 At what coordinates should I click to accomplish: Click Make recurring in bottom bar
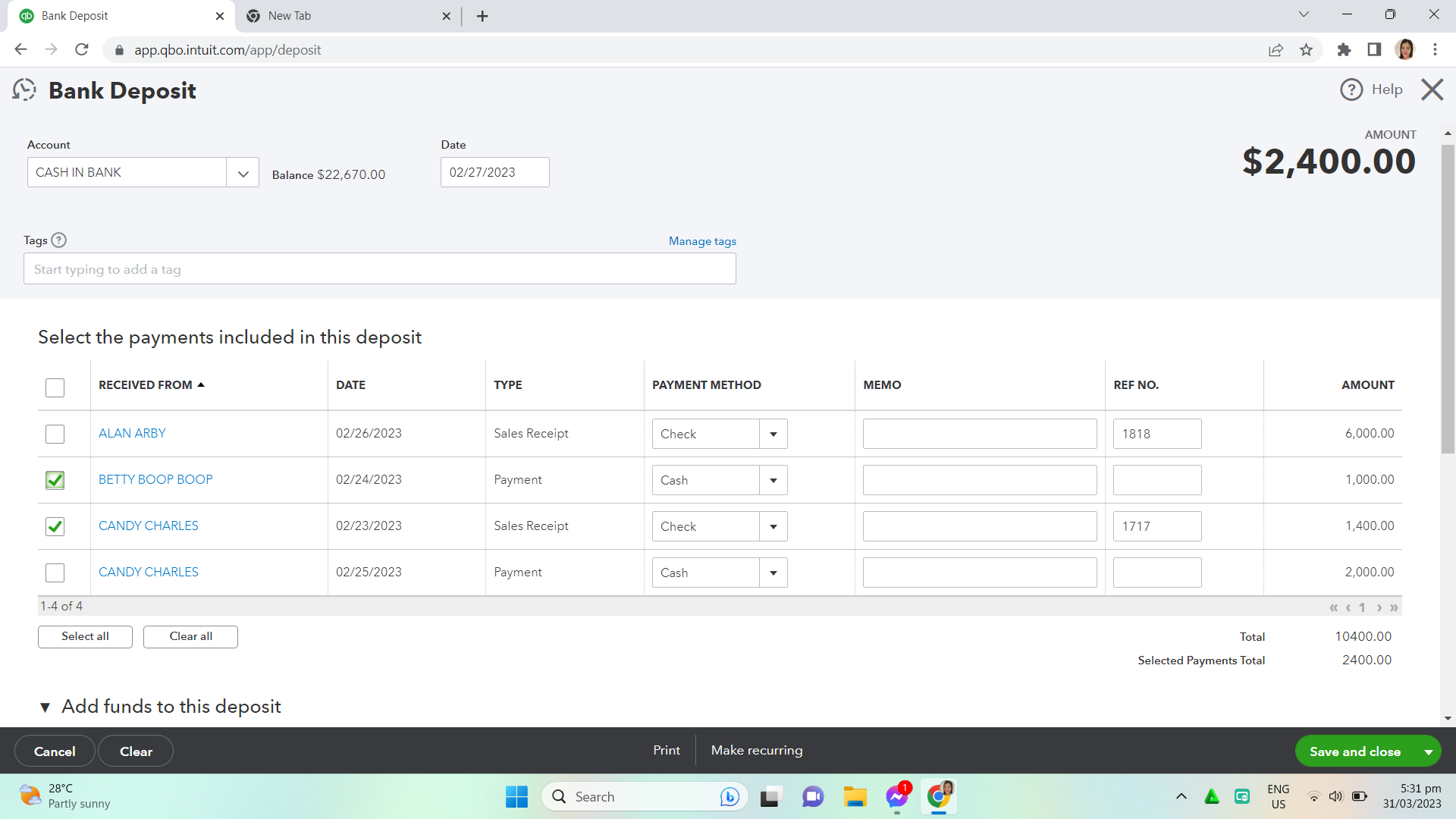pos(756,750)
